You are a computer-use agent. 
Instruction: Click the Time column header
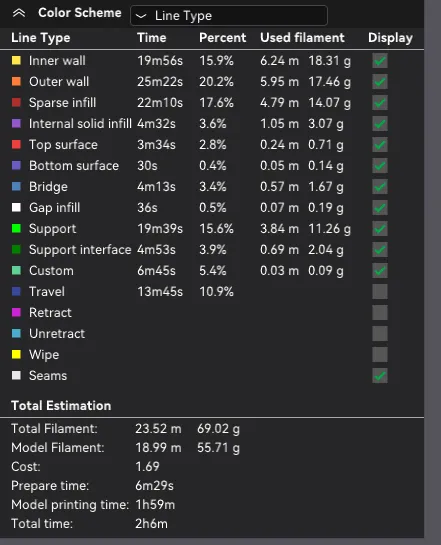[152, 38]
